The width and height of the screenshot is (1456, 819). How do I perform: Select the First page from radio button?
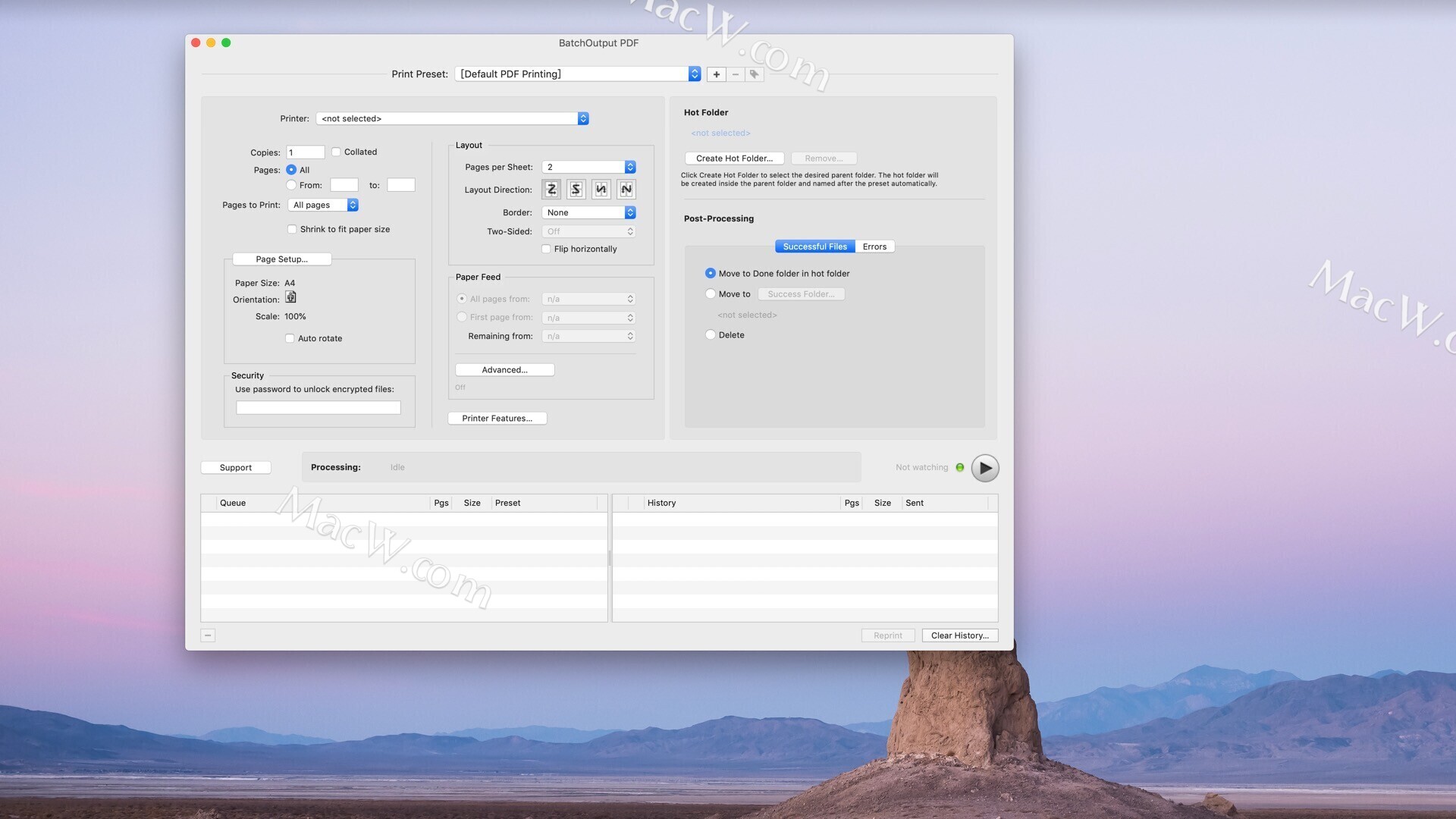point(462,317)
